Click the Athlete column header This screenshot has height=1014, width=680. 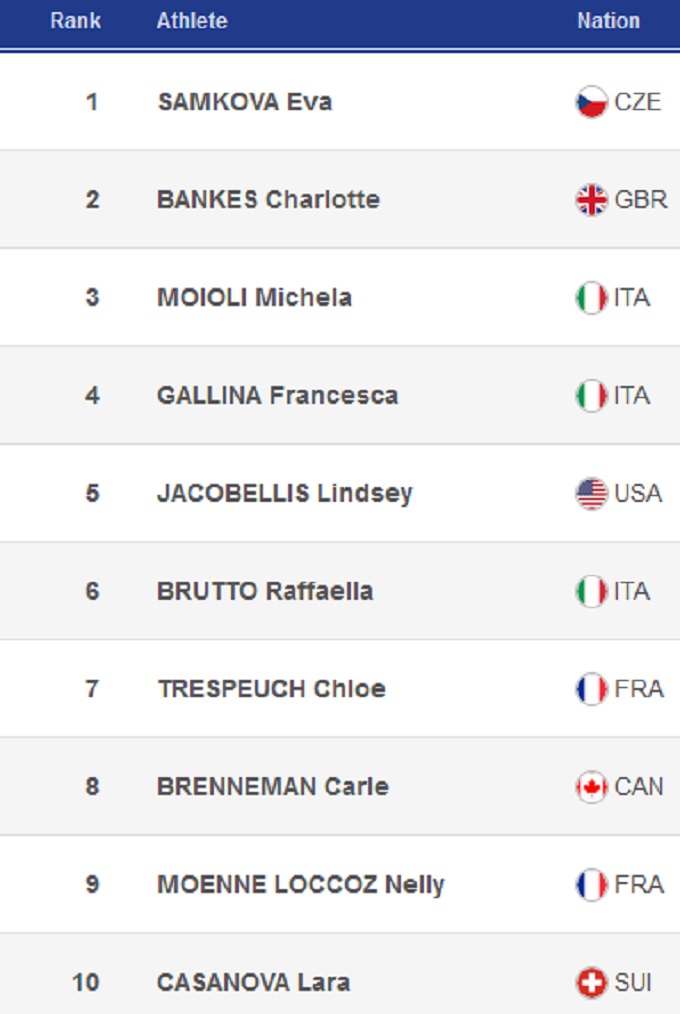[192, 21]
